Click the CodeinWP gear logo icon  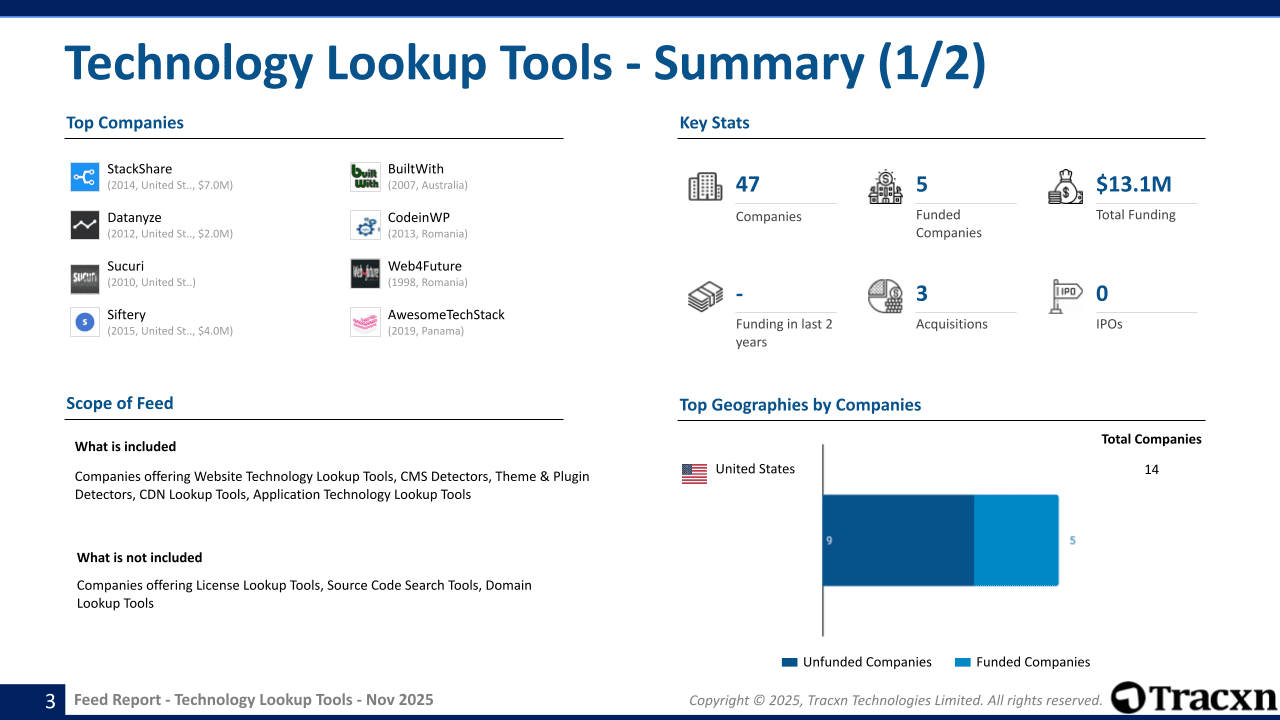pyautogui.click(x=365, y=225)
